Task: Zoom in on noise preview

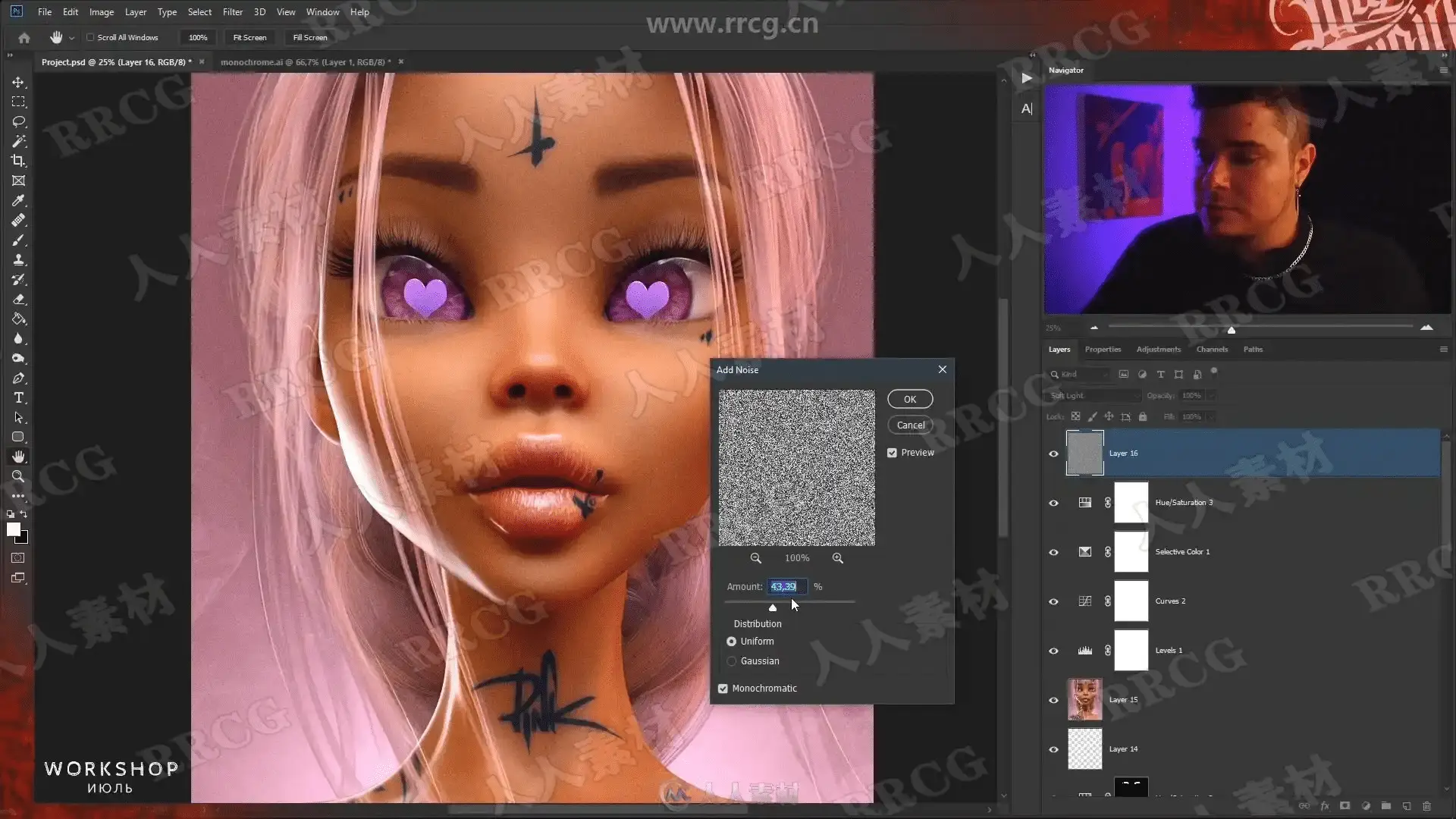Action: (x=837, y=558)
